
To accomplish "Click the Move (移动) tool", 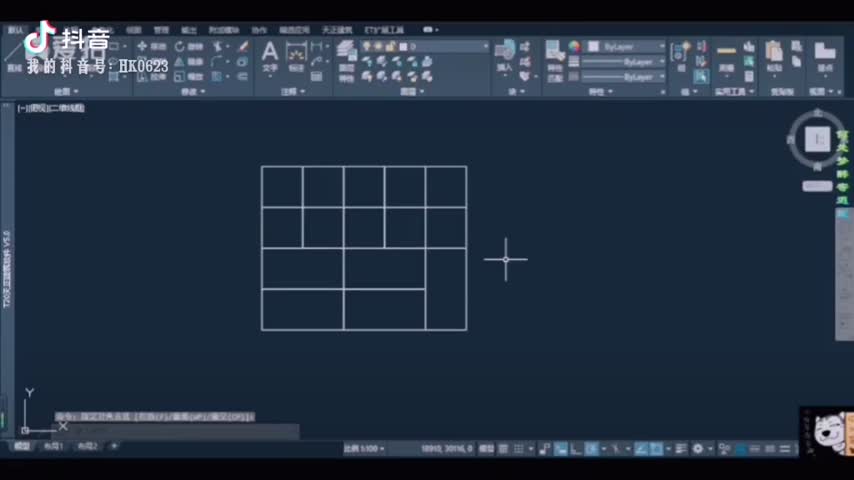I will [151, 46].
